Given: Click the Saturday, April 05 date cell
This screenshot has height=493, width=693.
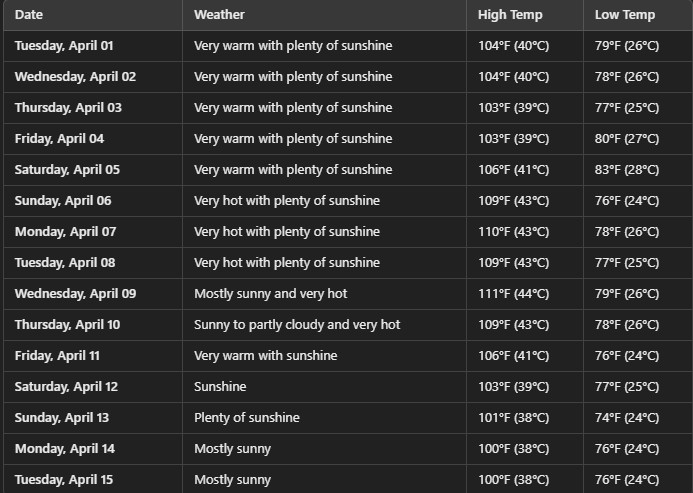Looking at the screenshot, I should pos(67,170).
